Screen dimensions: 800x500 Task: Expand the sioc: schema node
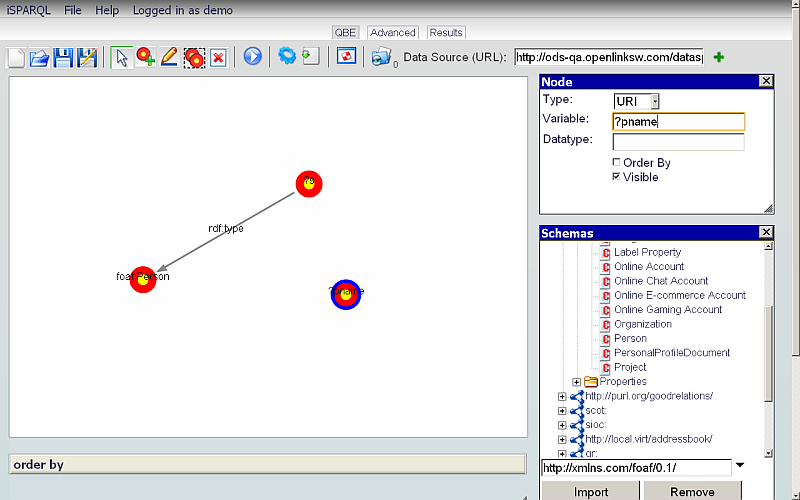coord(562,425)
